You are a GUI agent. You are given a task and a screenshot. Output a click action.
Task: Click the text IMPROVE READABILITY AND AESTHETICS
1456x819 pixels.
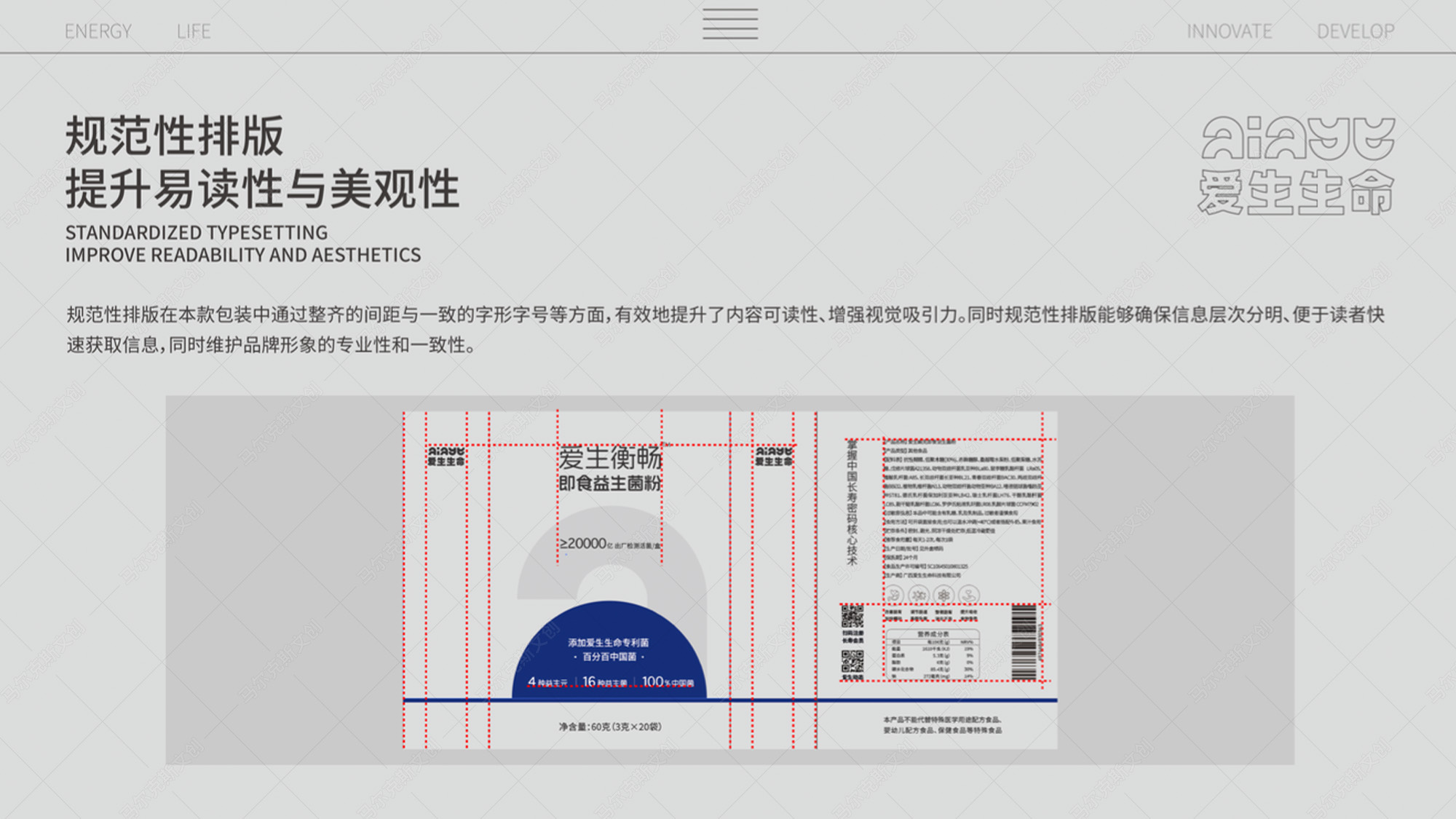(243, 255)
